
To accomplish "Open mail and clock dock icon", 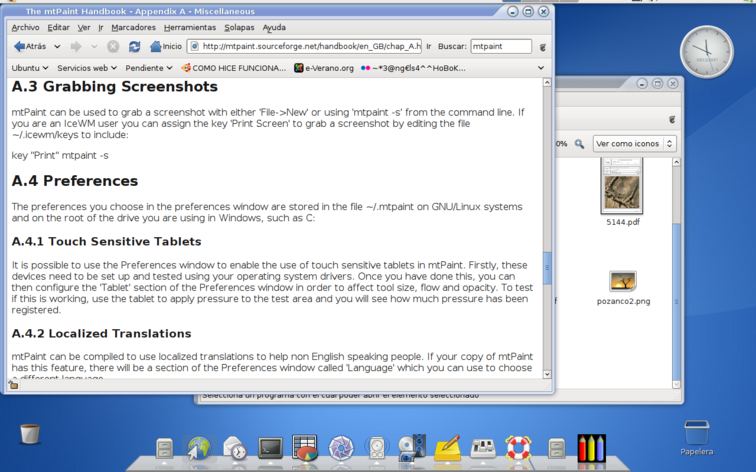I will 235,448.
